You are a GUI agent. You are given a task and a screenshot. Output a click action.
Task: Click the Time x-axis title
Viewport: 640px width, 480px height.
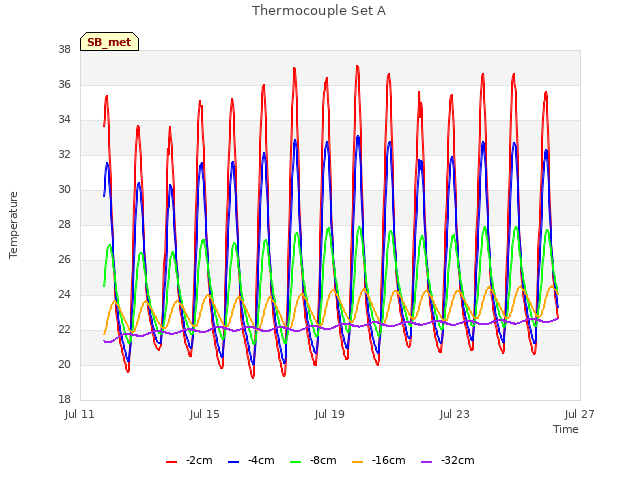pyautogui.click(x=566, y=429)
